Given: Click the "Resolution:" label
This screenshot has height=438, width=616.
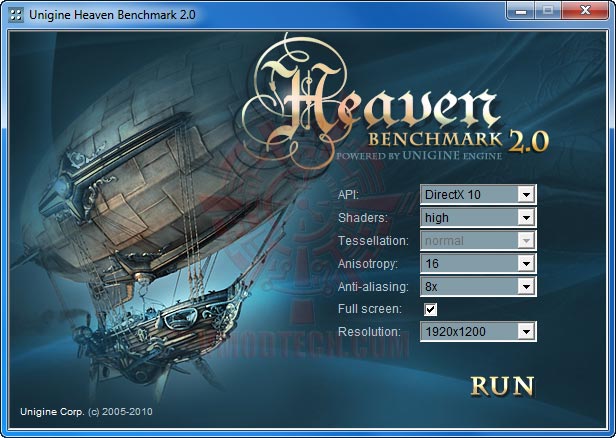Looking at the screenshot, I should (369, 332).
